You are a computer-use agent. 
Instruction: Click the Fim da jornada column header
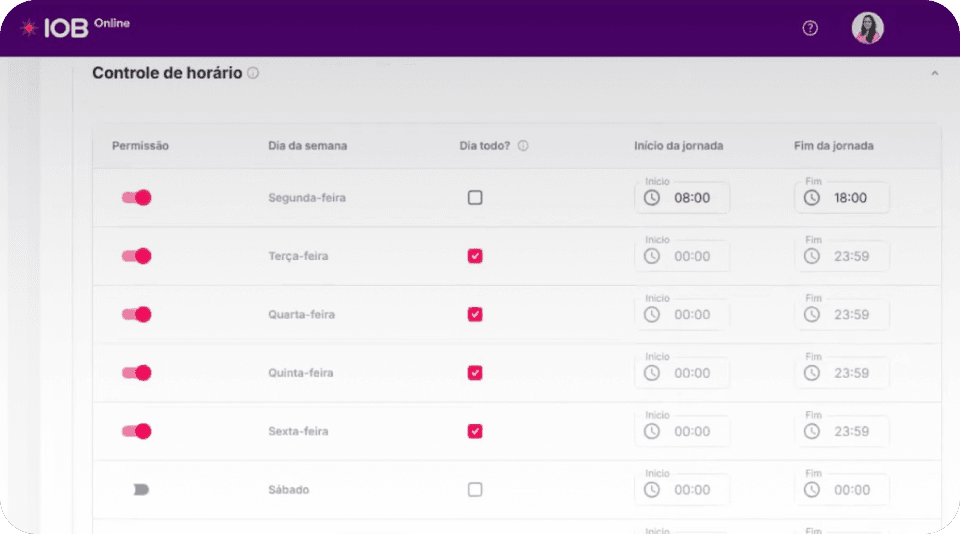[x=834, y=146]
